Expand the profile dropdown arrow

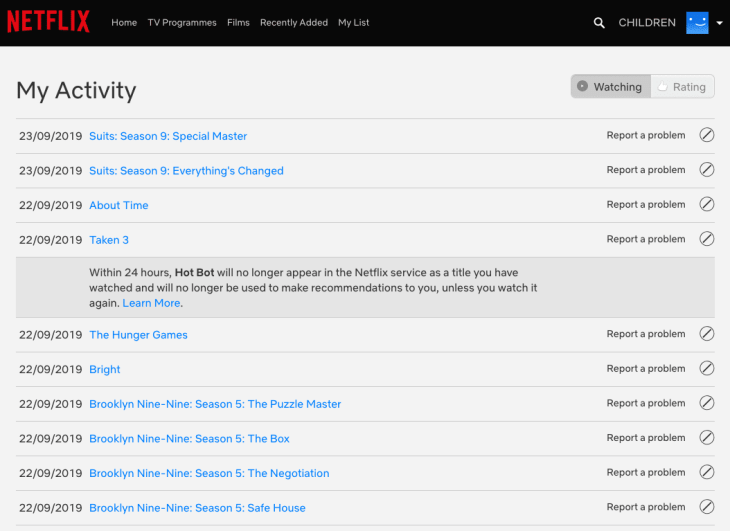[719, 23]
